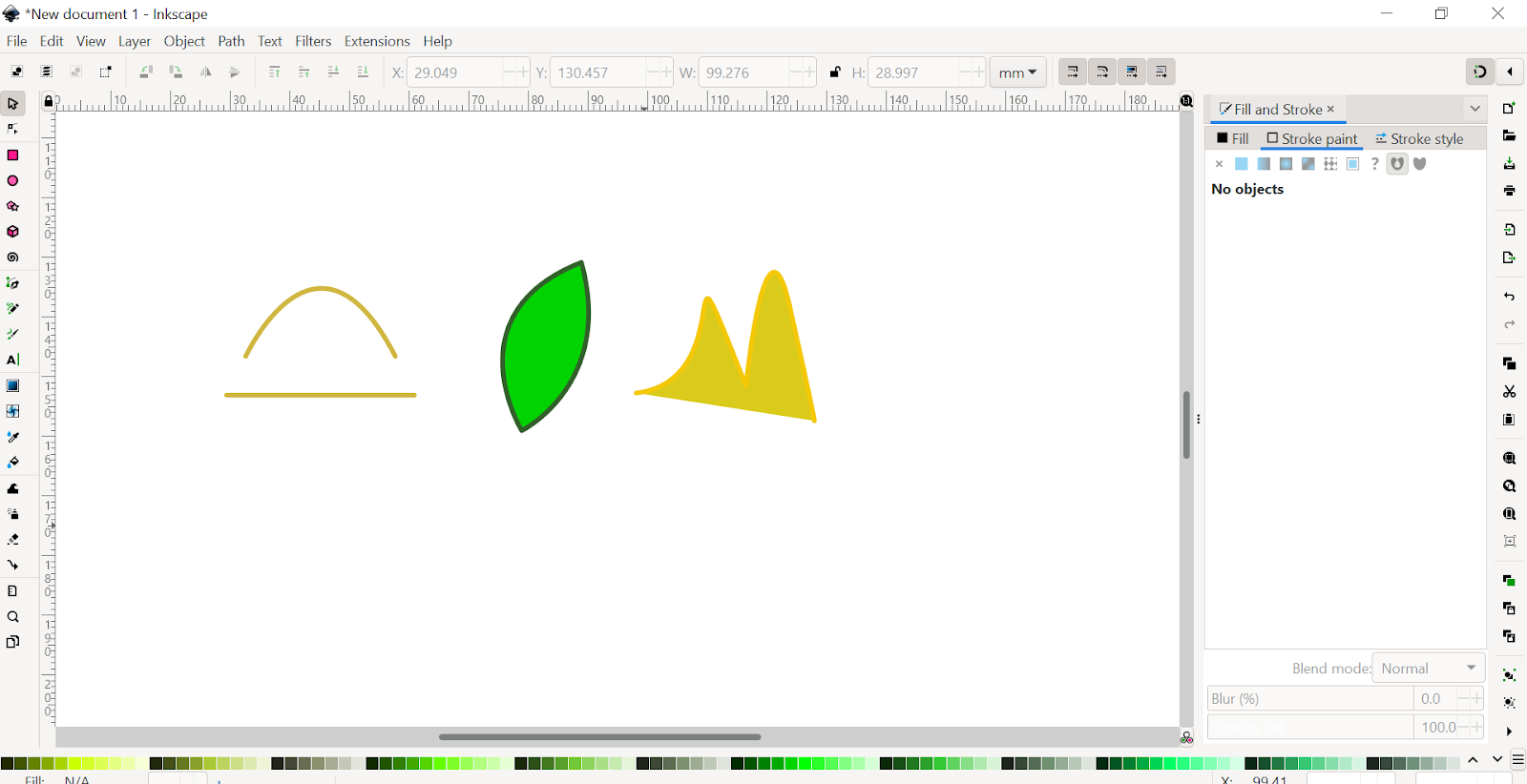Open snapping options arrow
This screenshot has width=1527, height=784.
coord(1510,72)
